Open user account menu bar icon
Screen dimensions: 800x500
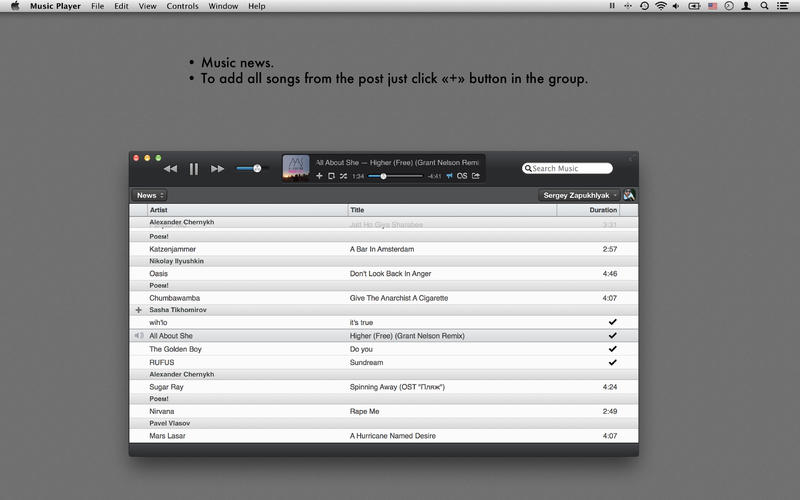[x=746, y=6]
